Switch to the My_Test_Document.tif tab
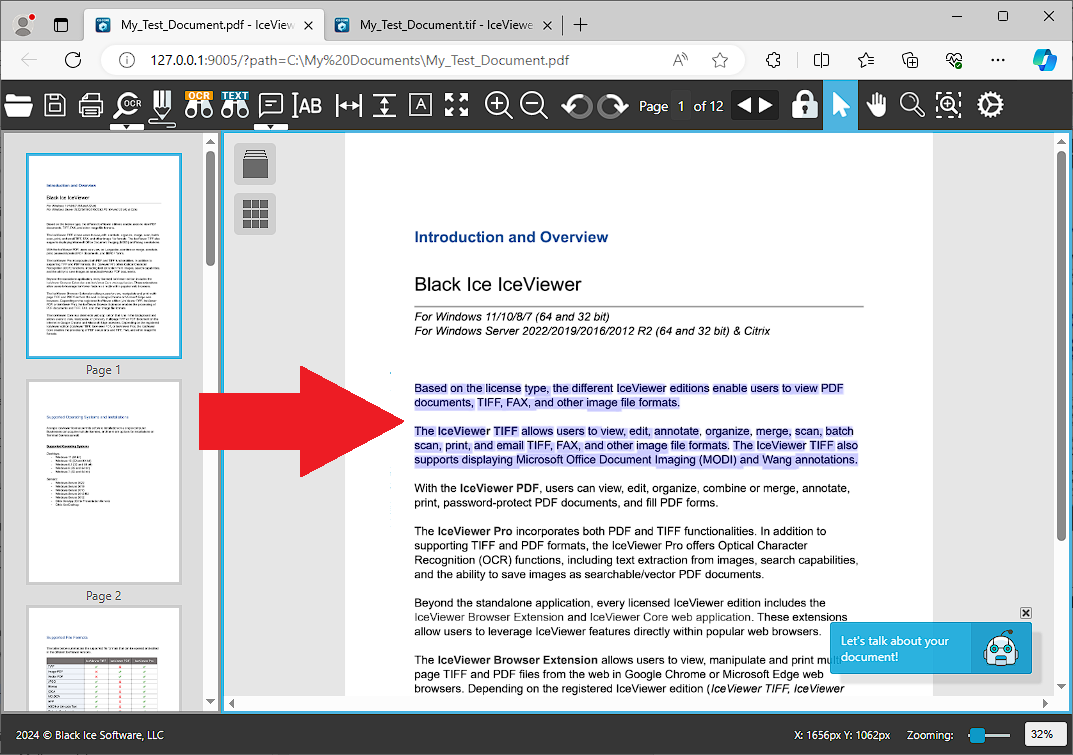 point(445,25)
